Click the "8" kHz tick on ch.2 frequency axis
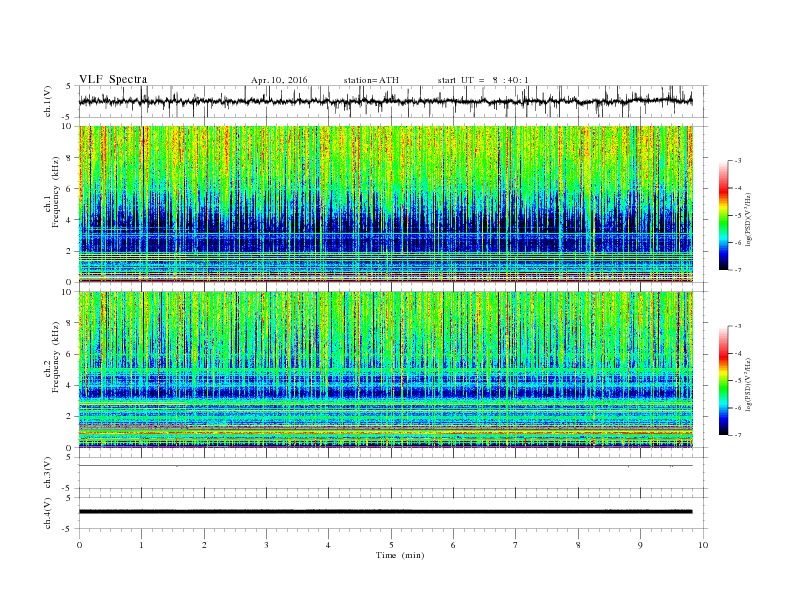Image resolution: width=792 pixels, height=612 pixels. (x=70, y=323)
